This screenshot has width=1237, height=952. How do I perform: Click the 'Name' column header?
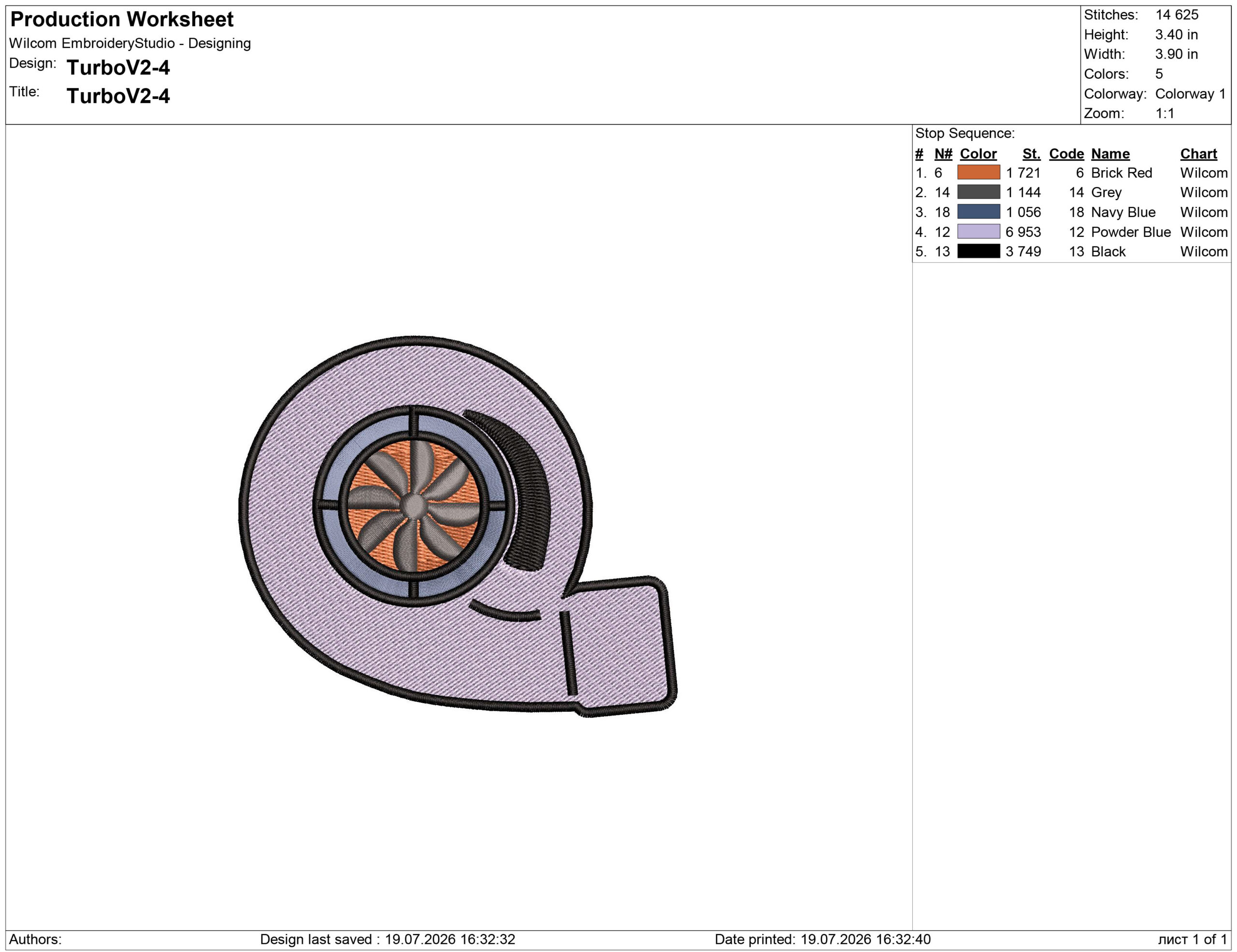[1110, 154]
